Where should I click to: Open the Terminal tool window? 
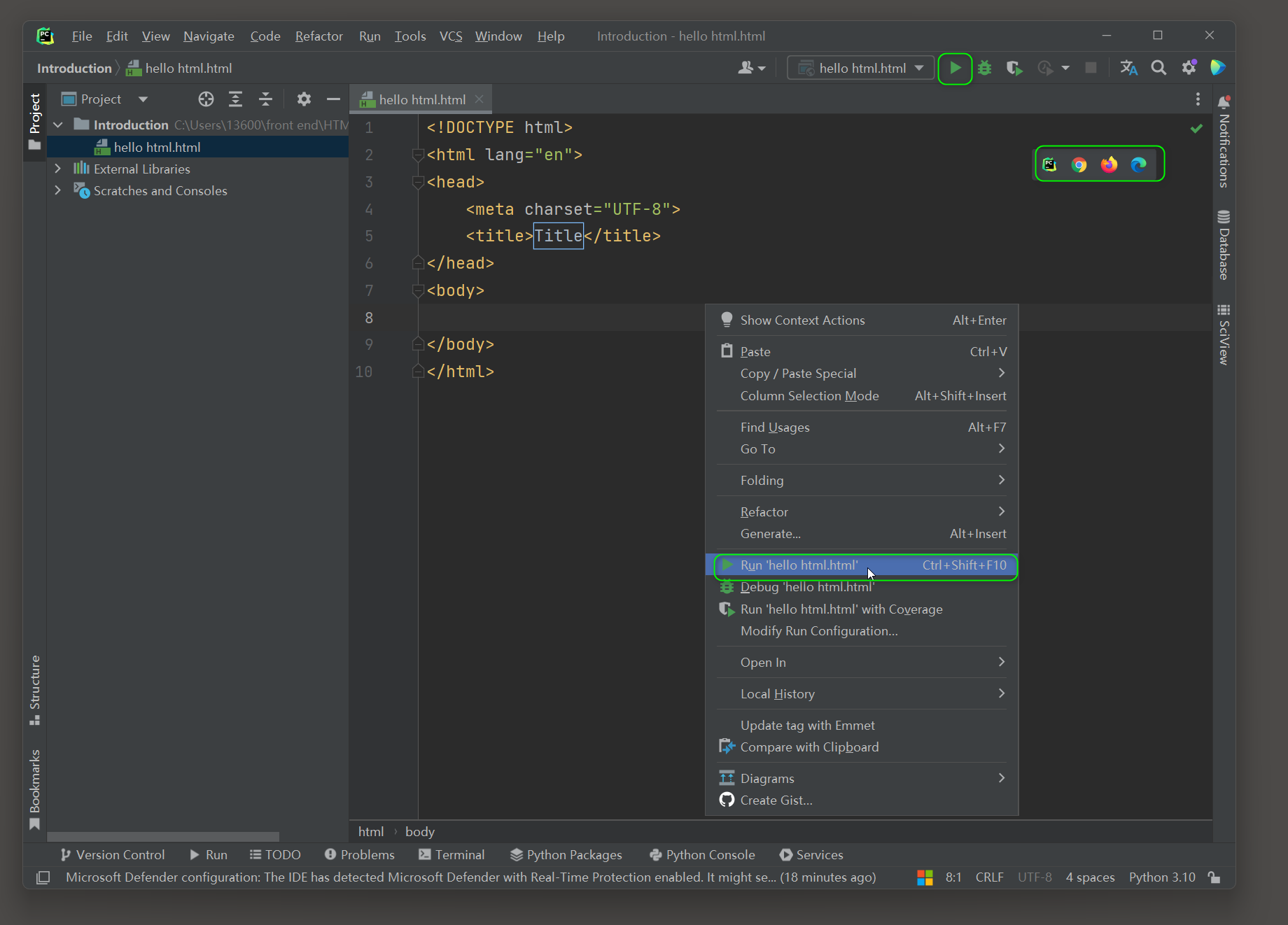[x=451, y=855]
